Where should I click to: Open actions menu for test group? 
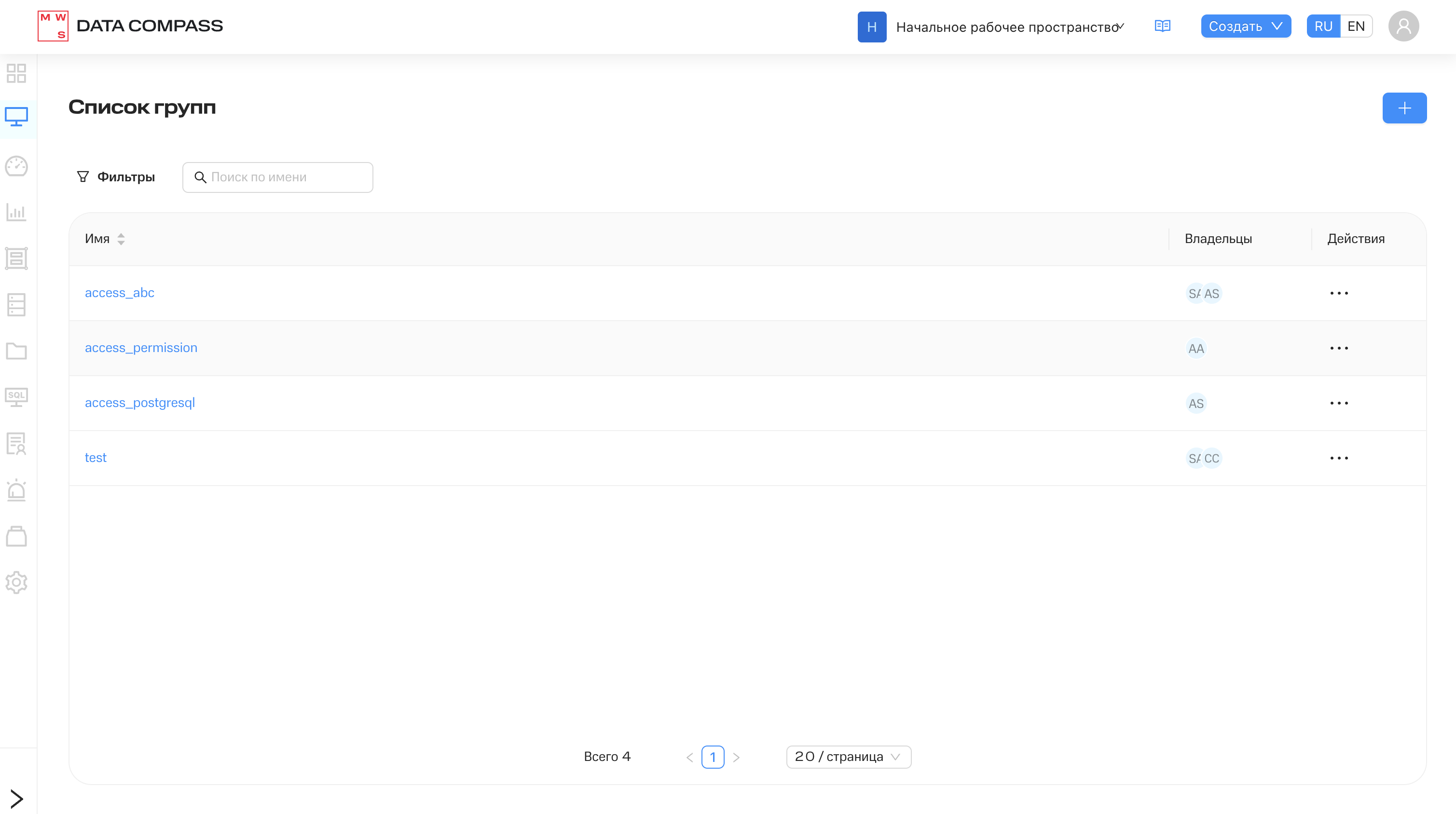tap(1338, 458)
